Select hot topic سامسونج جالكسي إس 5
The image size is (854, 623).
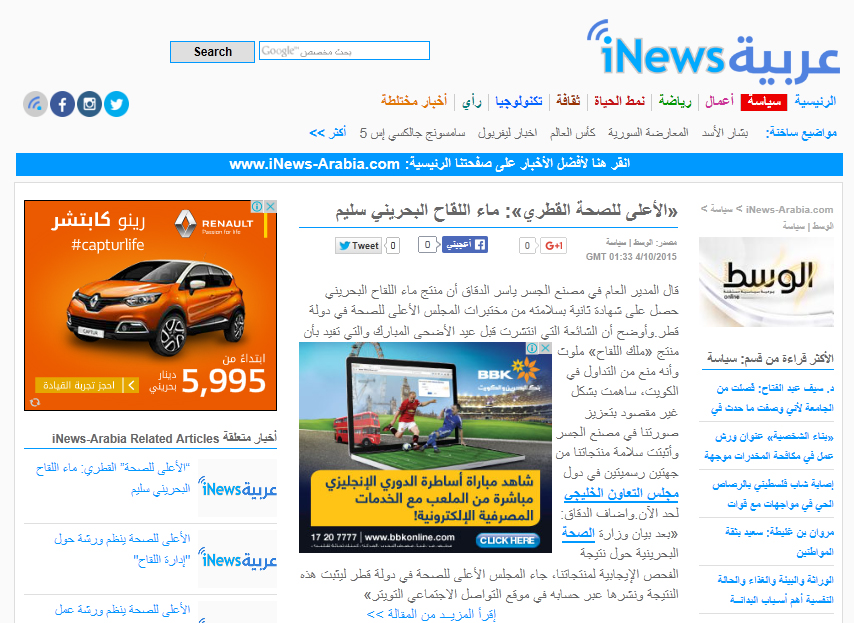pos(412,133)
